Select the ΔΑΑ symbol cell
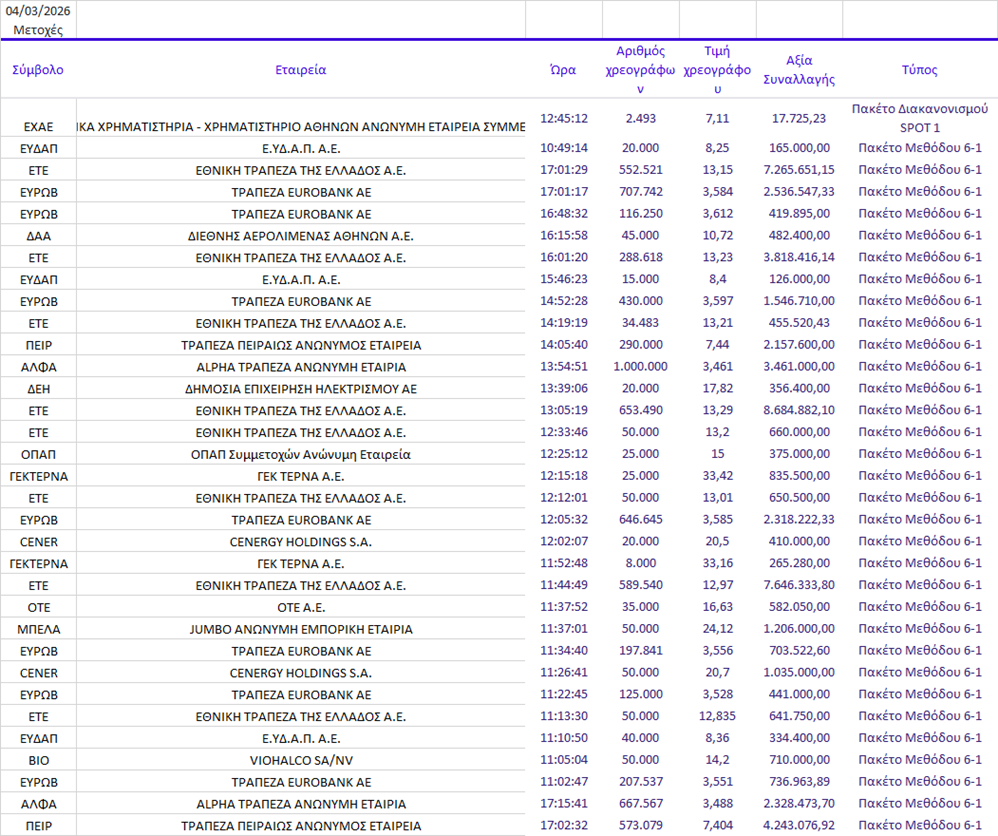 (38, 236)
